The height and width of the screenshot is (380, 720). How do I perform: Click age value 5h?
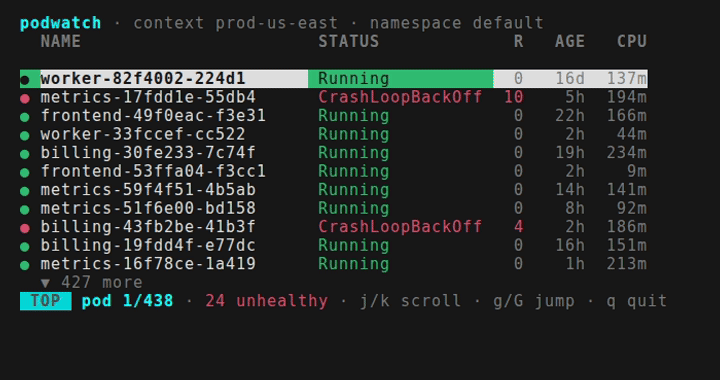[575, 97]
